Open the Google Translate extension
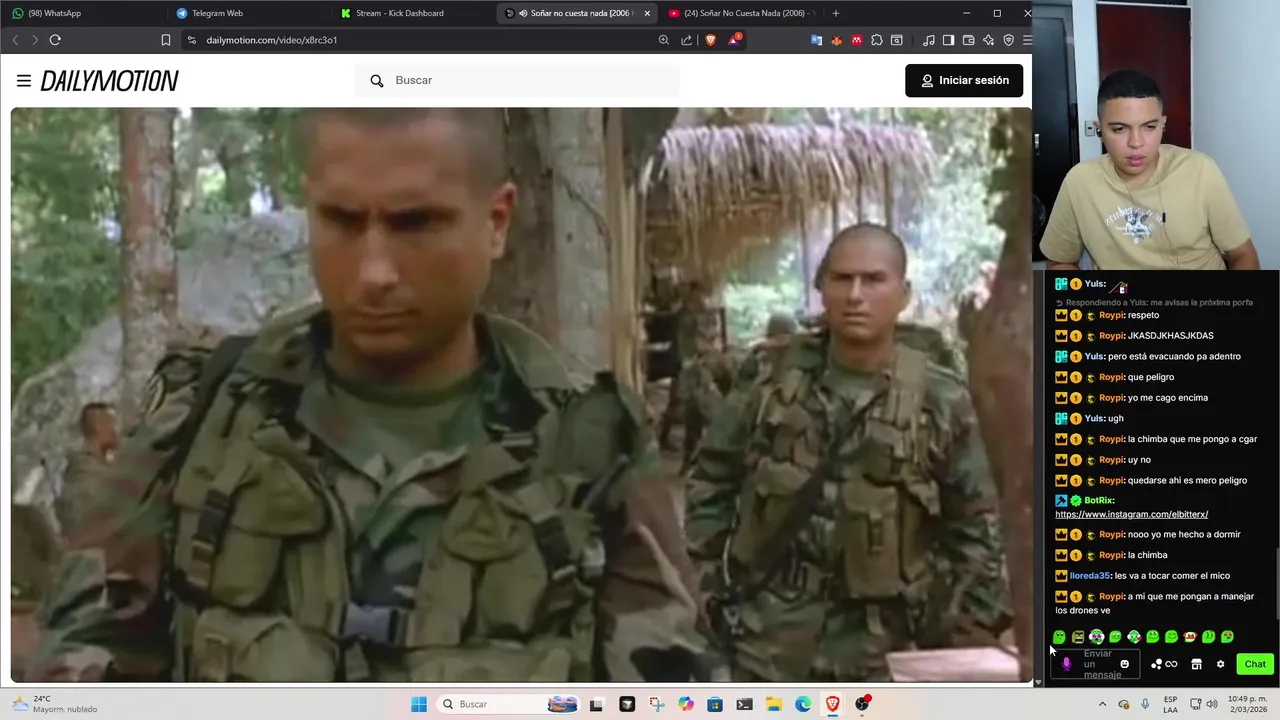The height and width of the screenshot is (720, 1280). coord(816,40)
